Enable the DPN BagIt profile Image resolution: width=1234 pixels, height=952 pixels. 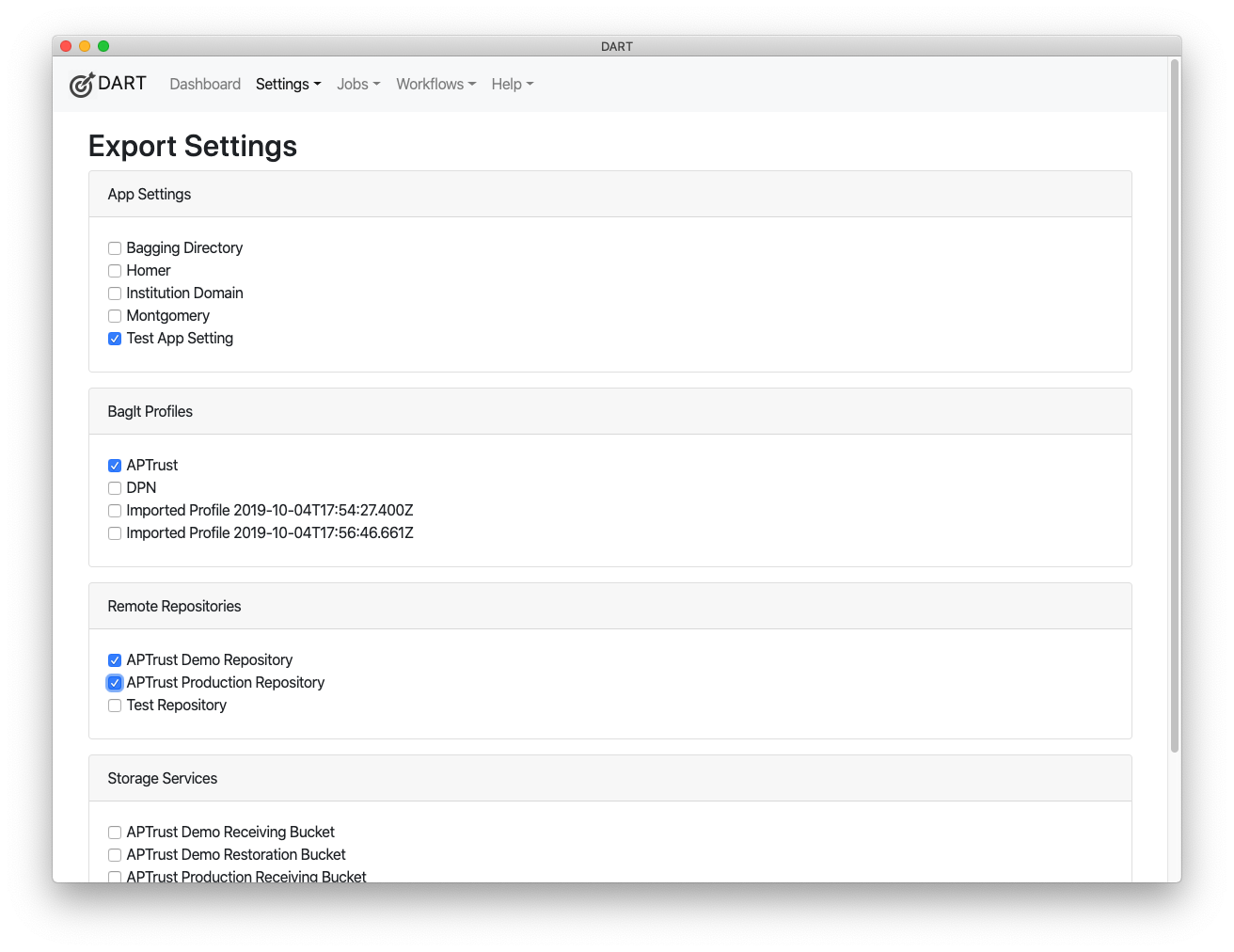pyautogui.click(x=114, y=487)
